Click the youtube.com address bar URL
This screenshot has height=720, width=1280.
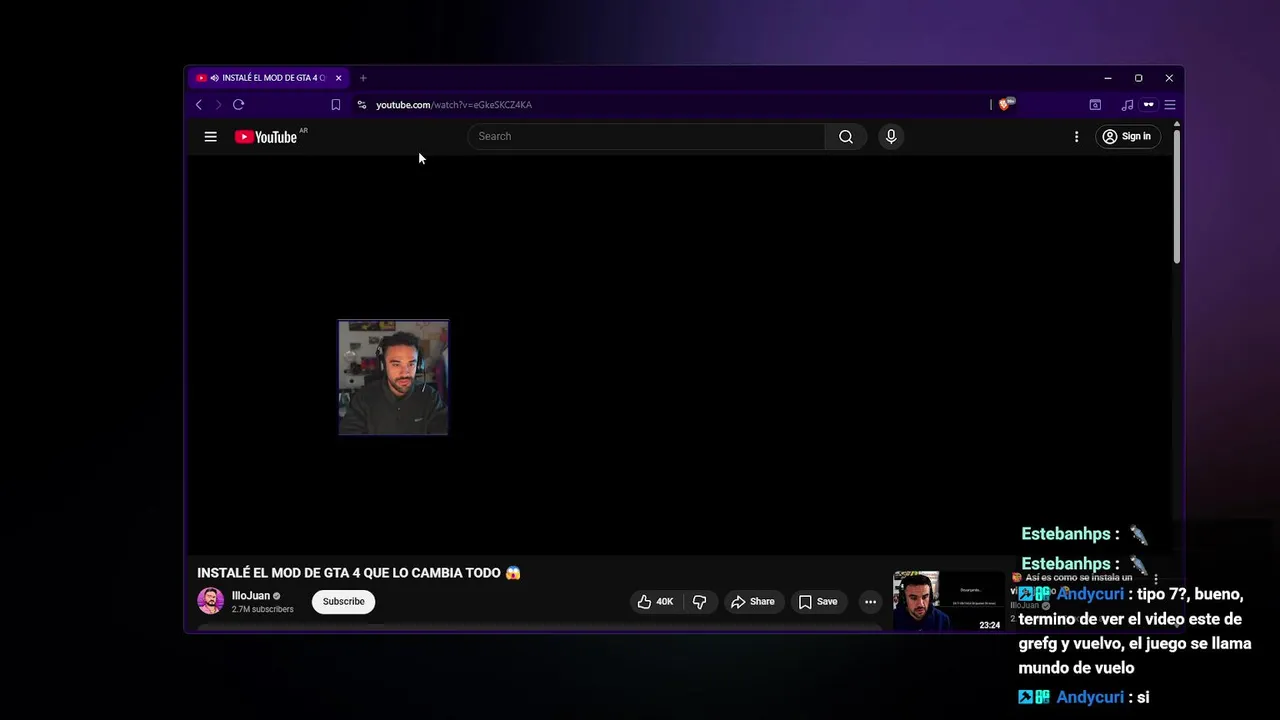click(454, 105)
